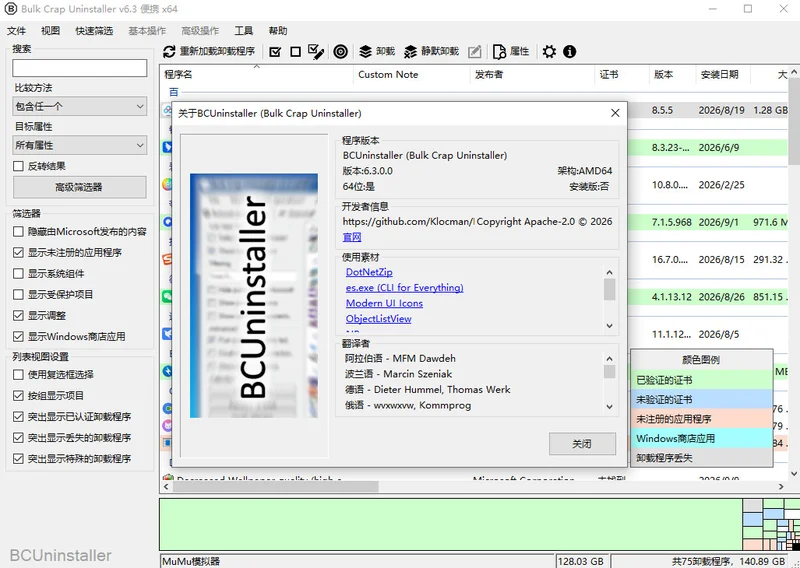Open 目标属性 dropdown 所有属性
Viewport: 800px width, 568px height.
click(x=80, y=145)
